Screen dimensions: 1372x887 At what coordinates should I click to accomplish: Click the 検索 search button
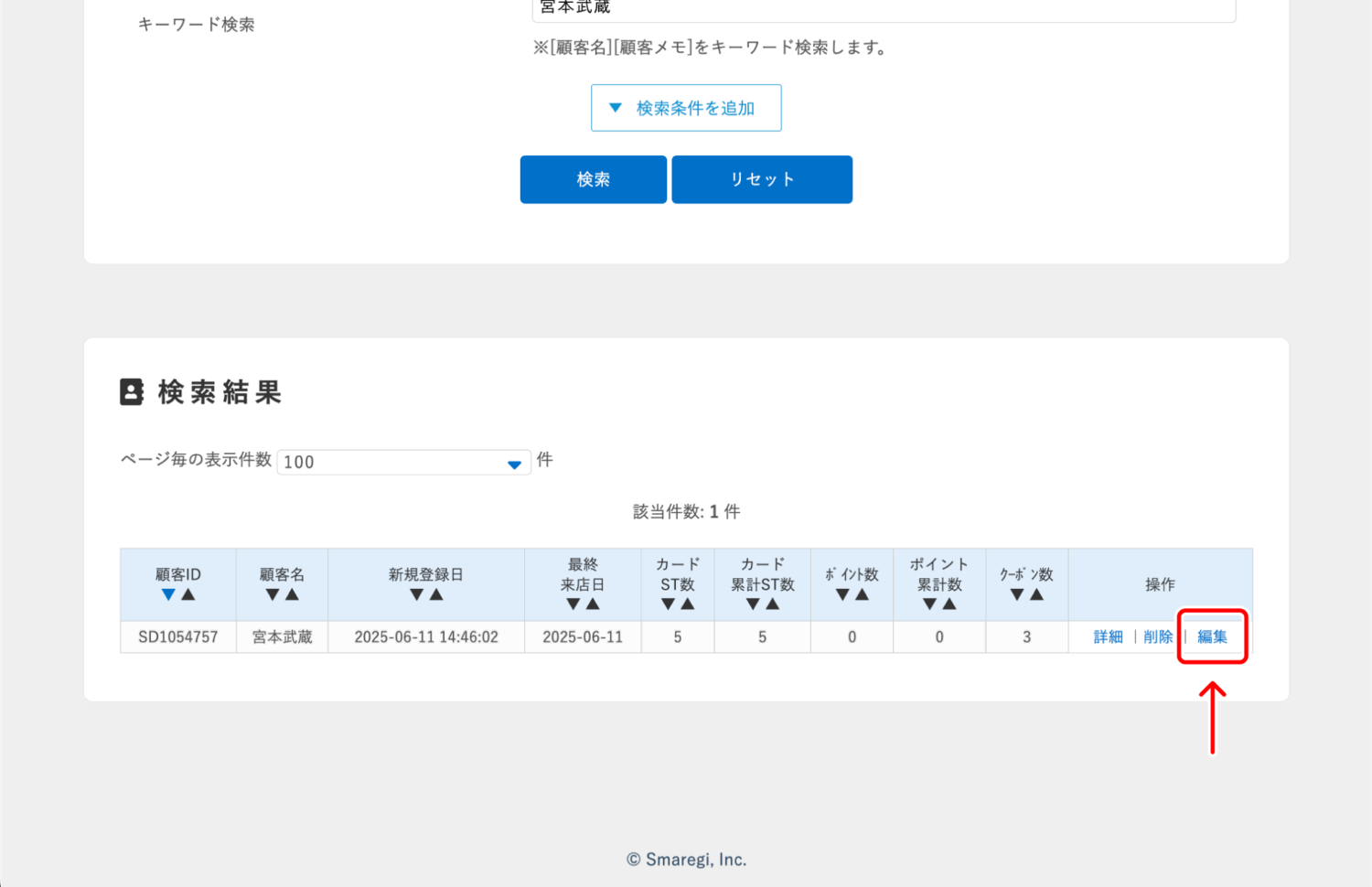593,179
